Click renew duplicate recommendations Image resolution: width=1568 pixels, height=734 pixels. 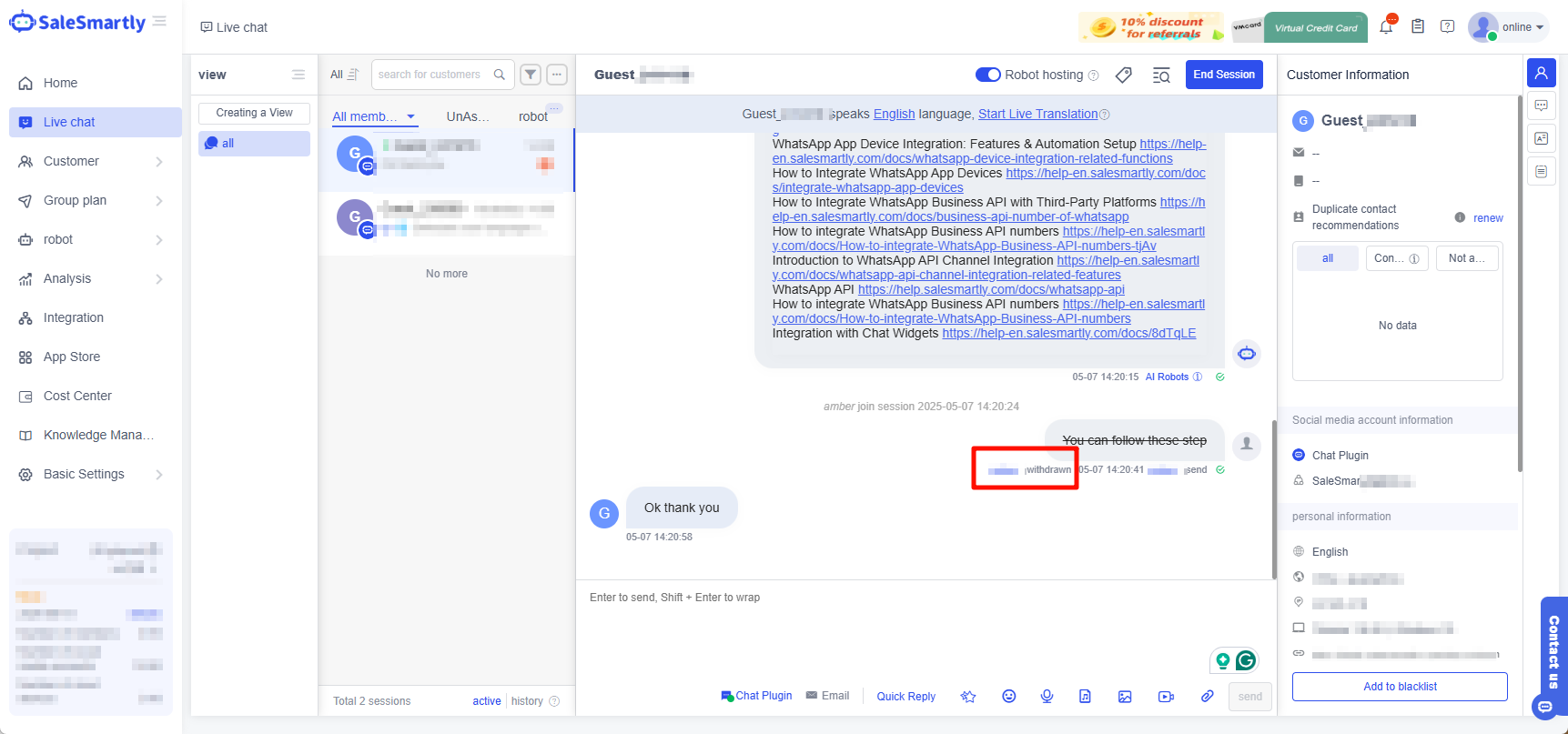point(1488,218)
